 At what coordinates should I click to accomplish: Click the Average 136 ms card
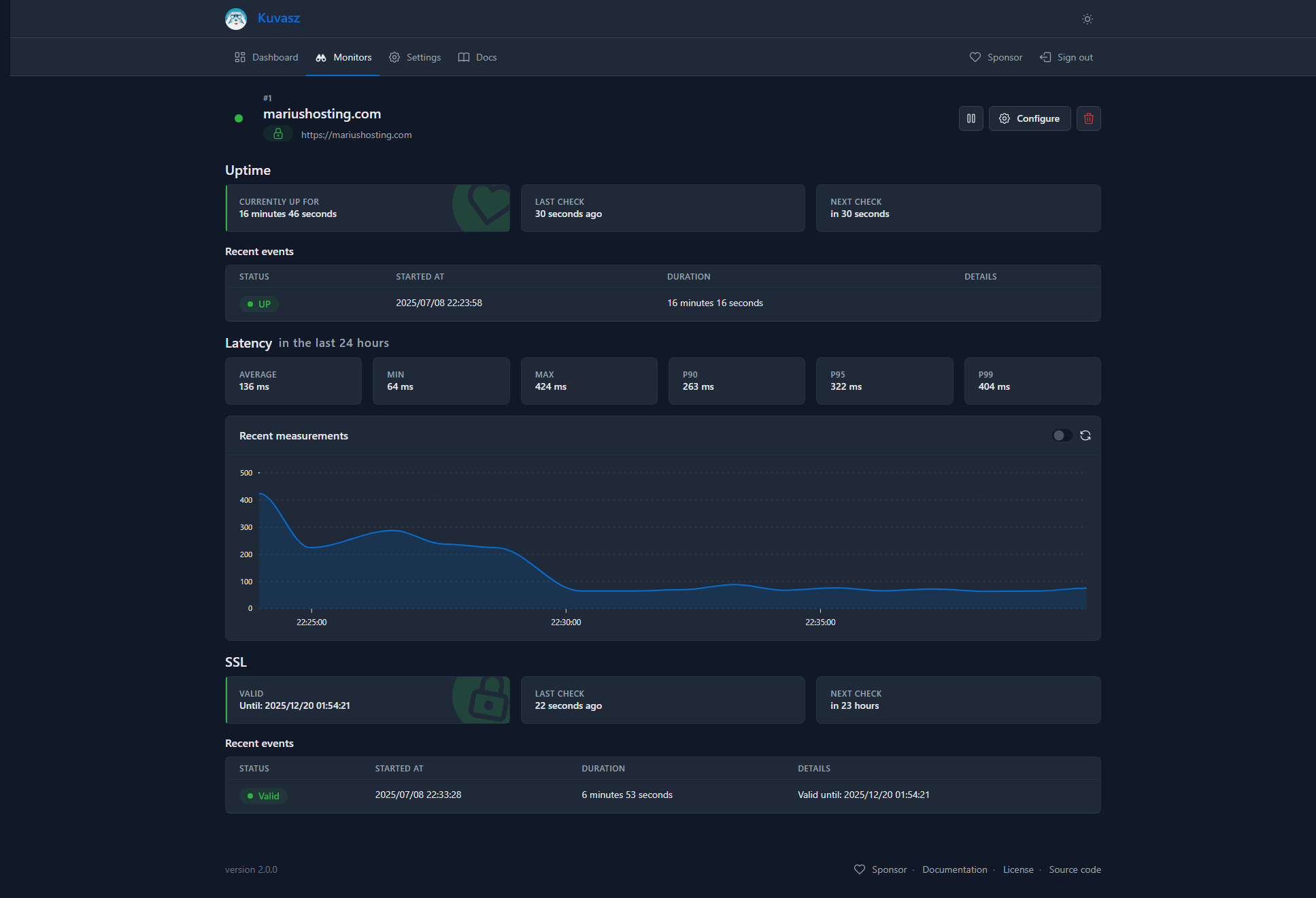click(294, 381)
